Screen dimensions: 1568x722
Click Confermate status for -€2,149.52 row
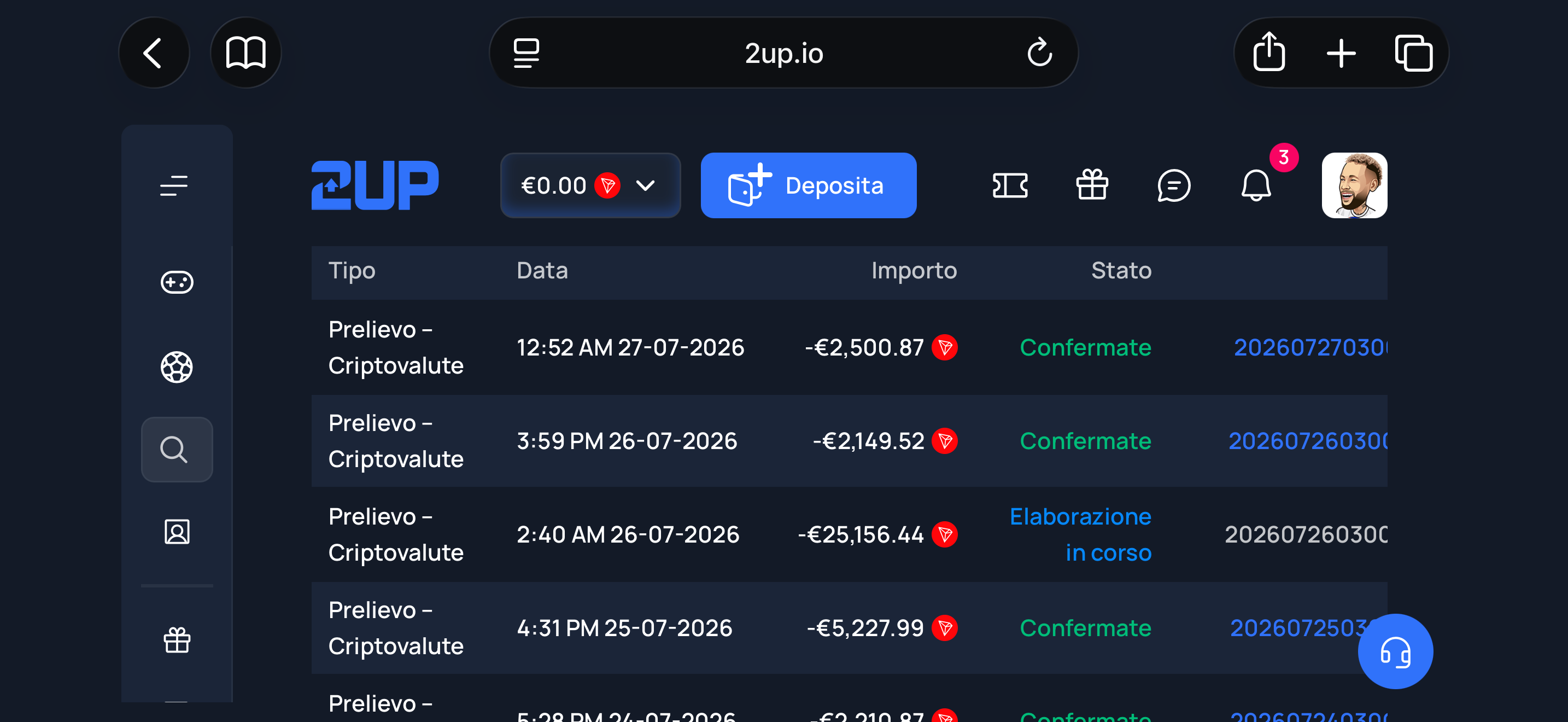(1085, 441)
